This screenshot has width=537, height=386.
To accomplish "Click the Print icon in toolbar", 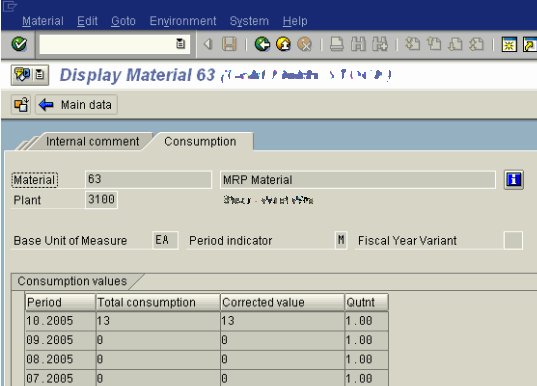I will click(x=337, y=44).
